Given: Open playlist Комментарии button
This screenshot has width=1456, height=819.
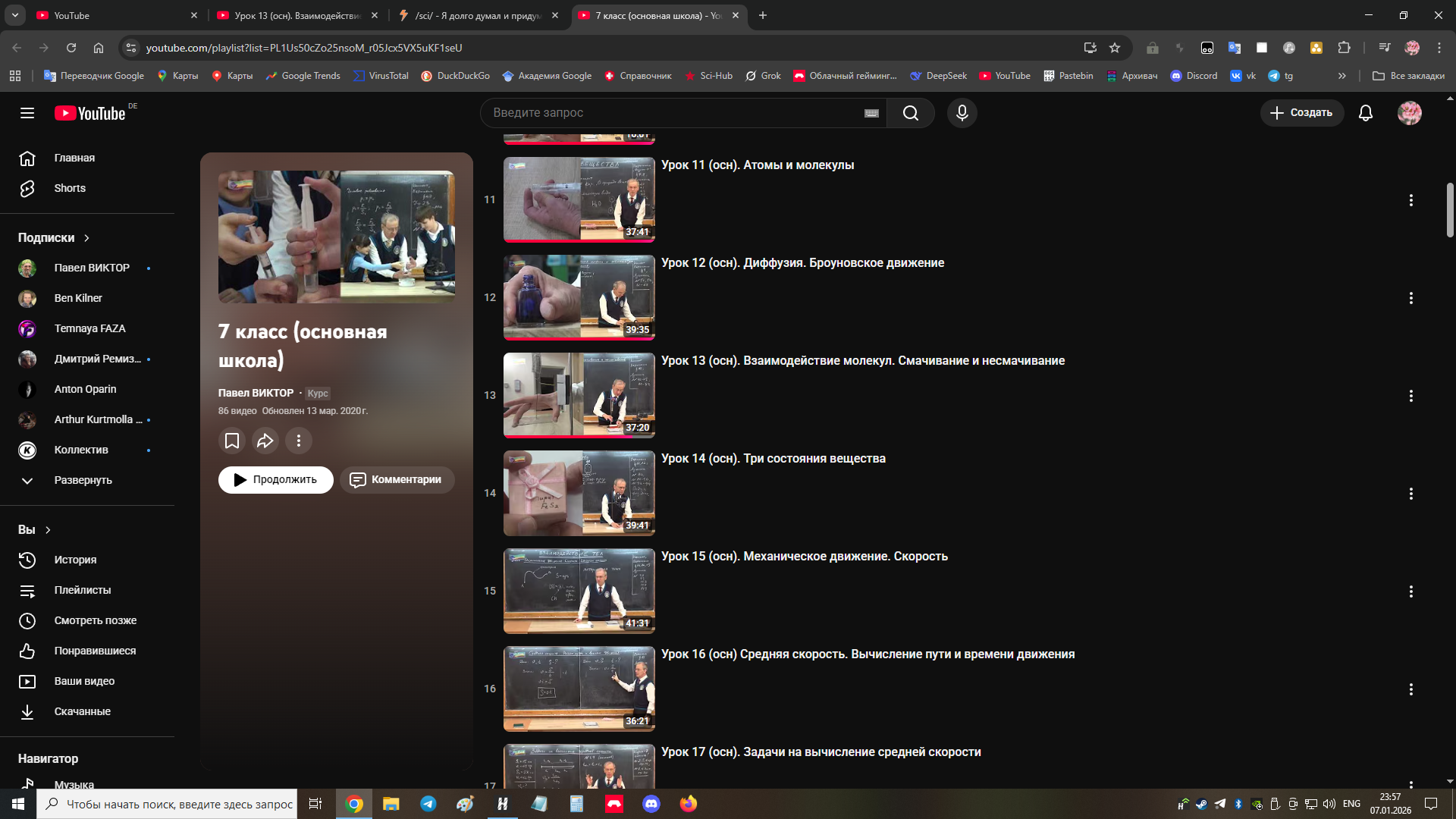Looking at the screenshot, I should point(397,480).
